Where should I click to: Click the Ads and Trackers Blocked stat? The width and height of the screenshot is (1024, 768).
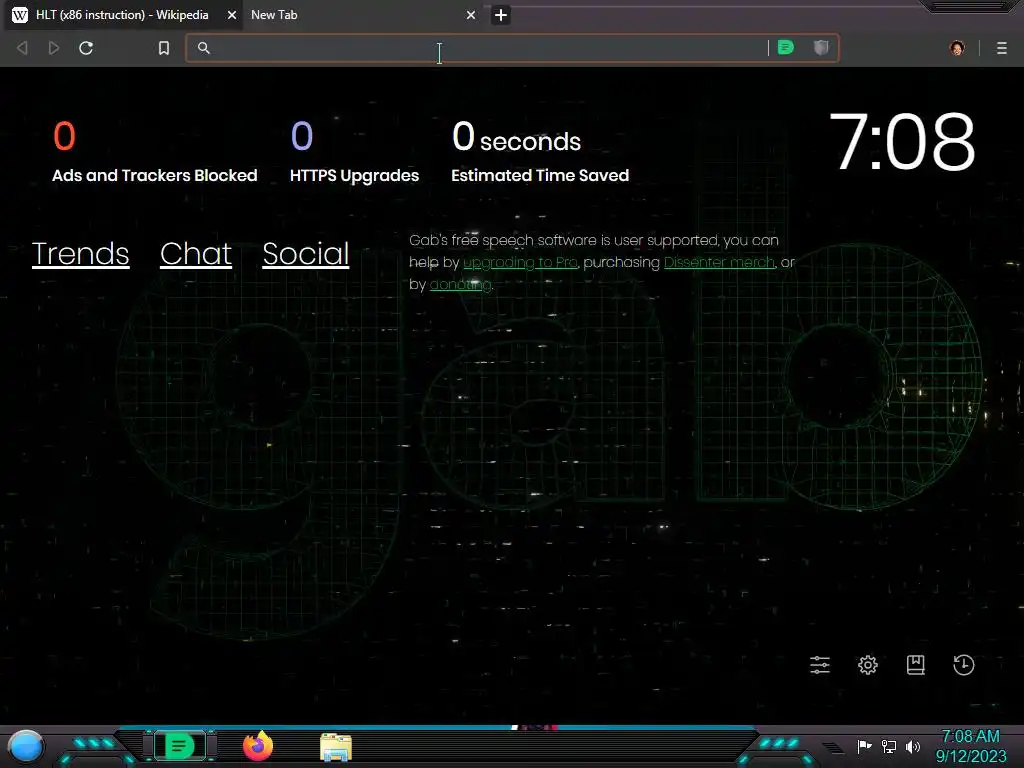click(155, 152)
